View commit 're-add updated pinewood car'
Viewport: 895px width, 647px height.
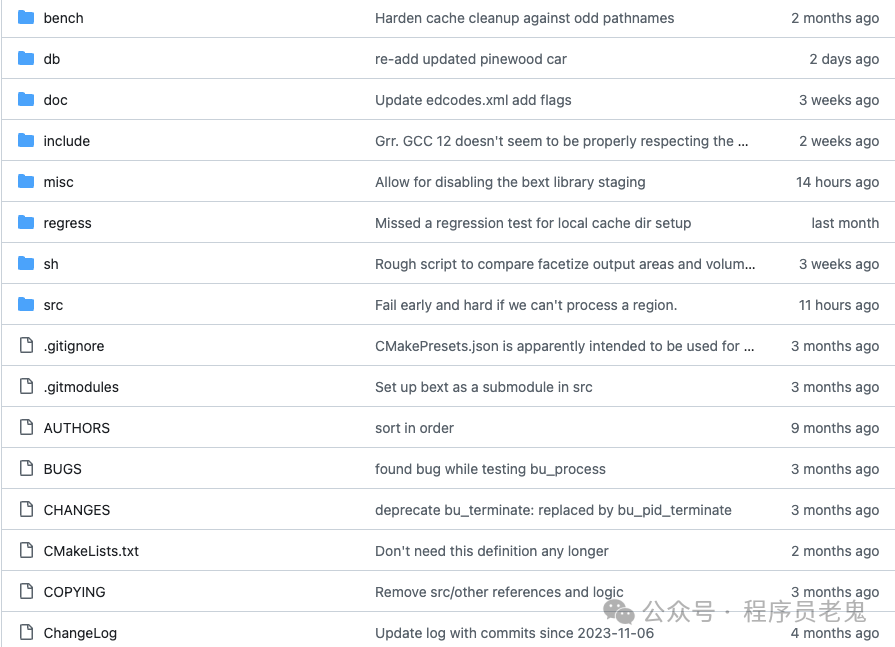coord(471,59)
